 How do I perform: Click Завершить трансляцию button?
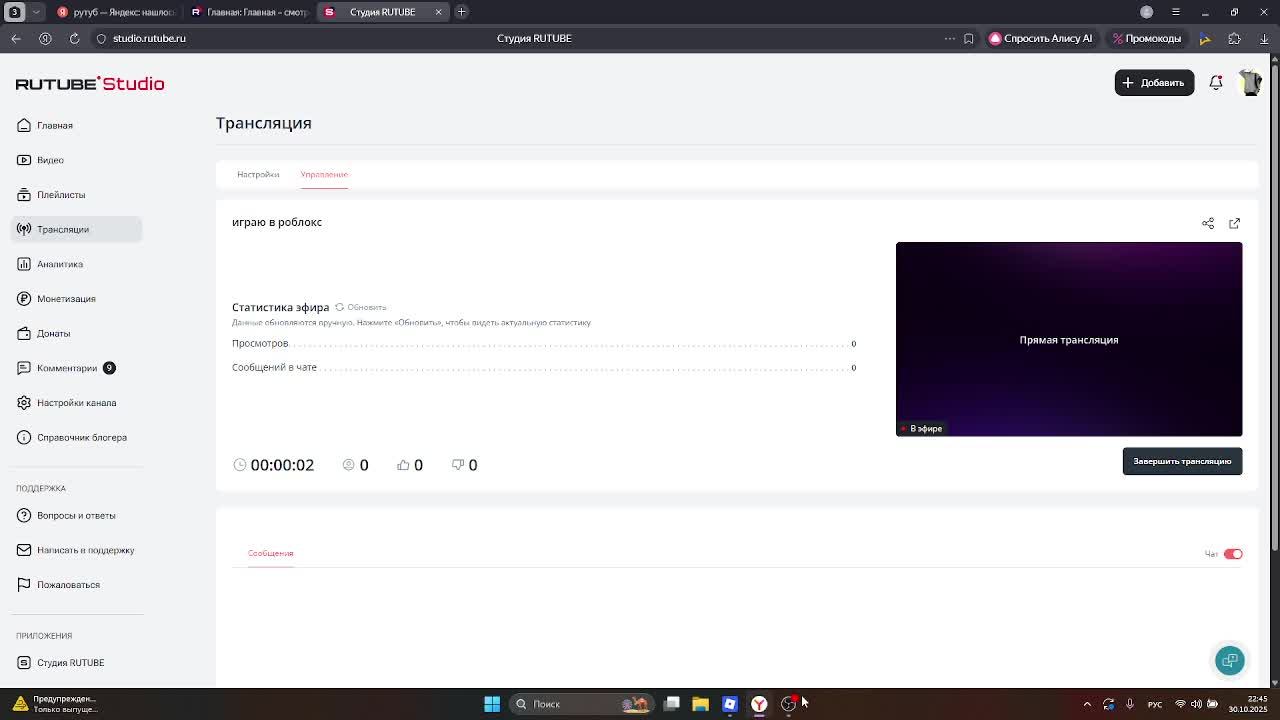(x=1182, y=461)
